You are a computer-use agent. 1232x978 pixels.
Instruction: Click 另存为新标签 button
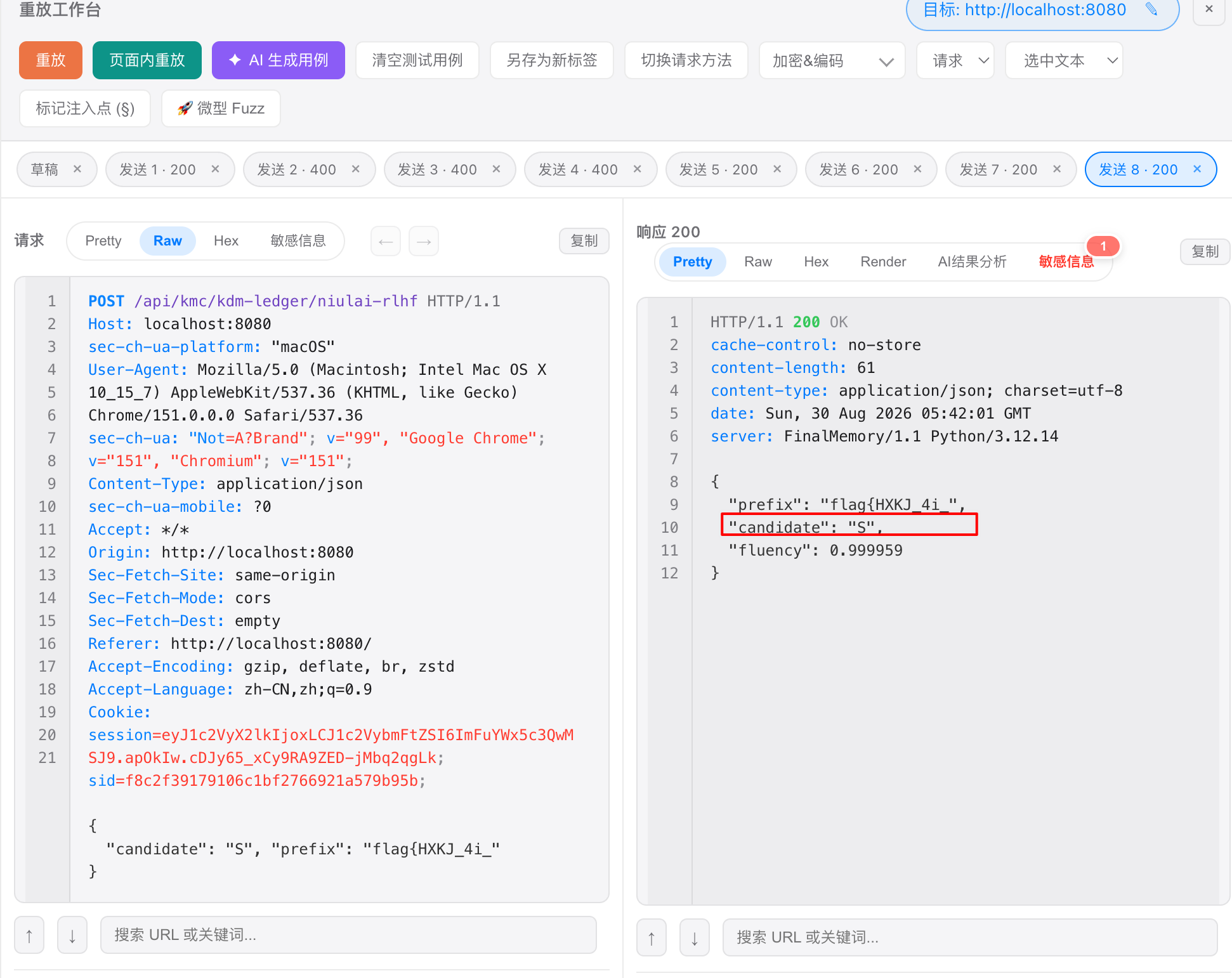click(x=552, y=60)
